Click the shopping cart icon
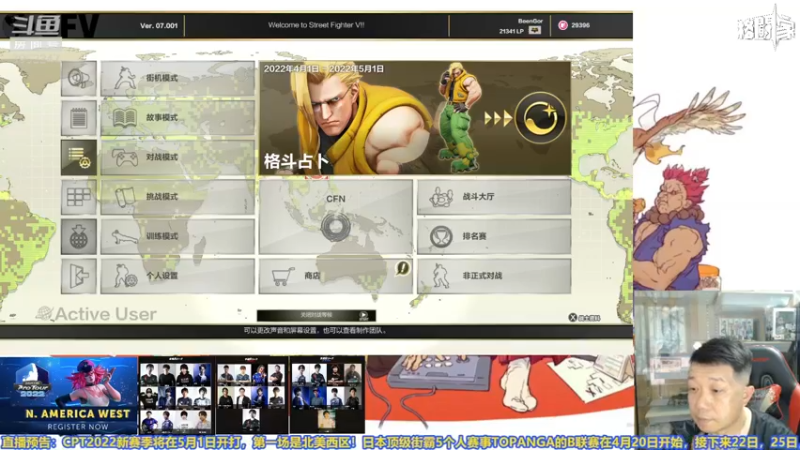800x450 pixels. point(283,276)
